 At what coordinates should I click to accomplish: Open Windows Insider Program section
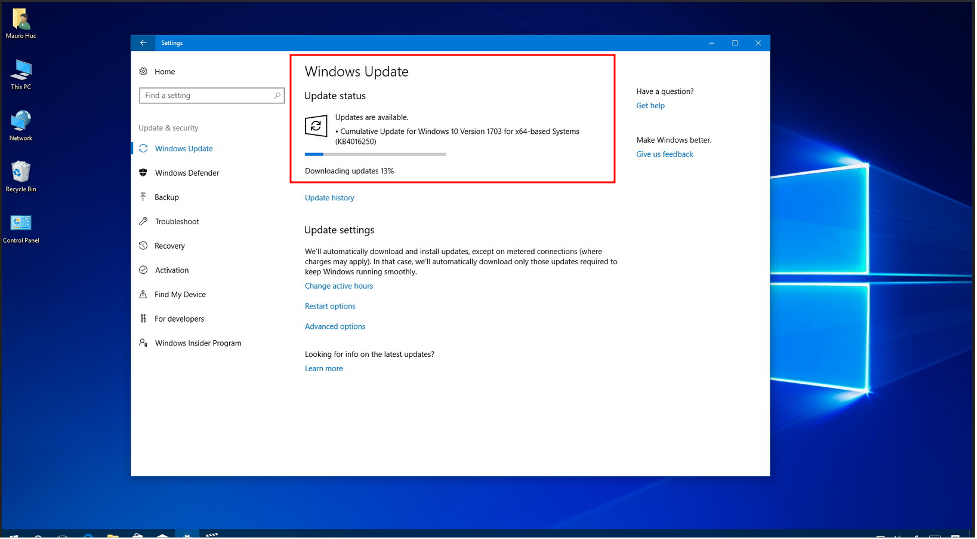click(x=198, y=343)
